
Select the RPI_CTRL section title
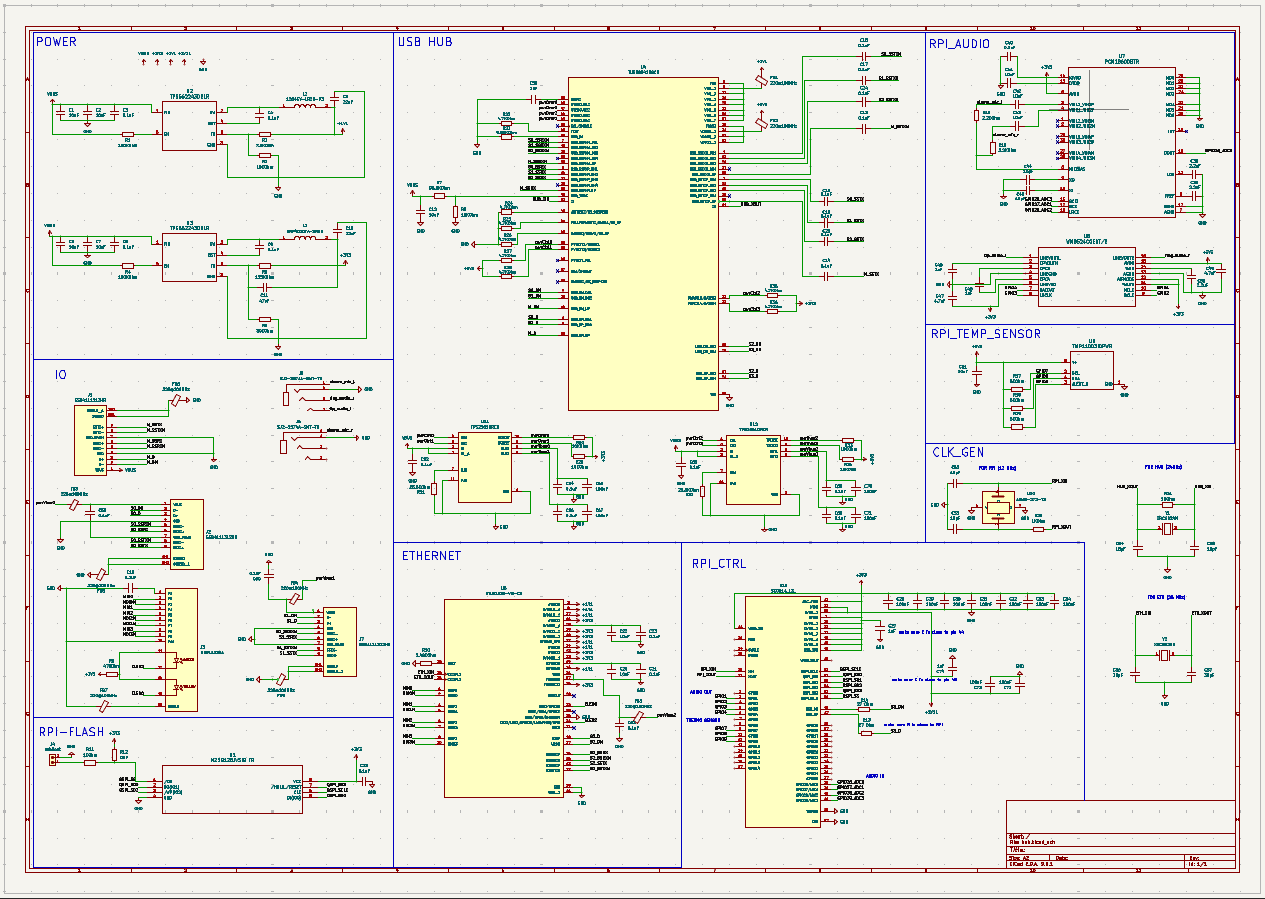click(x=719, y=563)
